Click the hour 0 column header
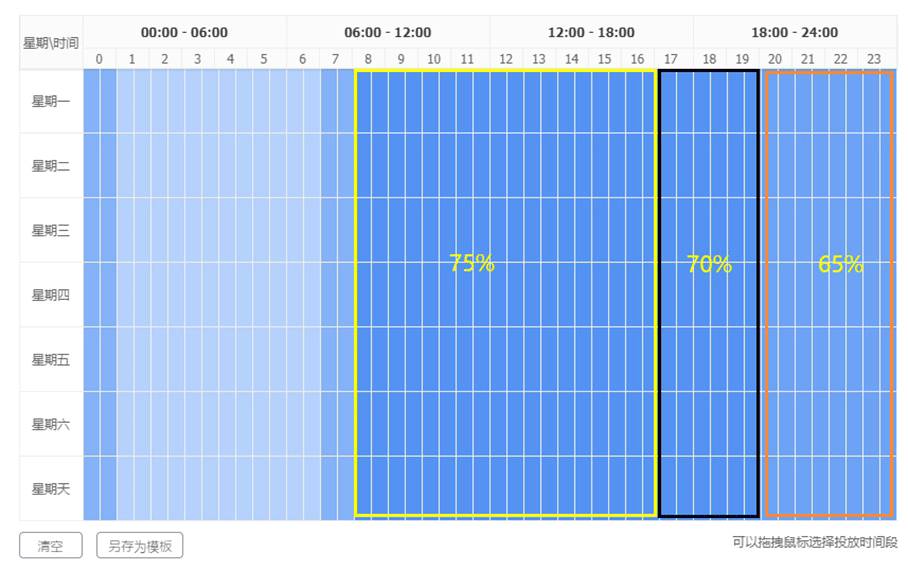 pos(99,59)
